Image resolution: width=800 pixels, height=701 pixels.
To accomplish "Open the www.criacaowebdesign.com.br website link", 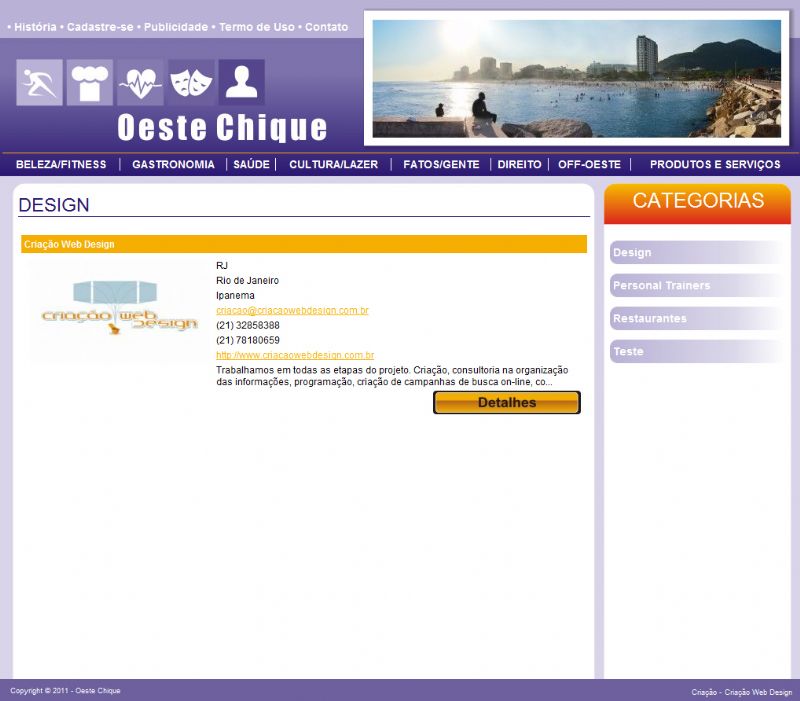I will [x=295, y=355].
